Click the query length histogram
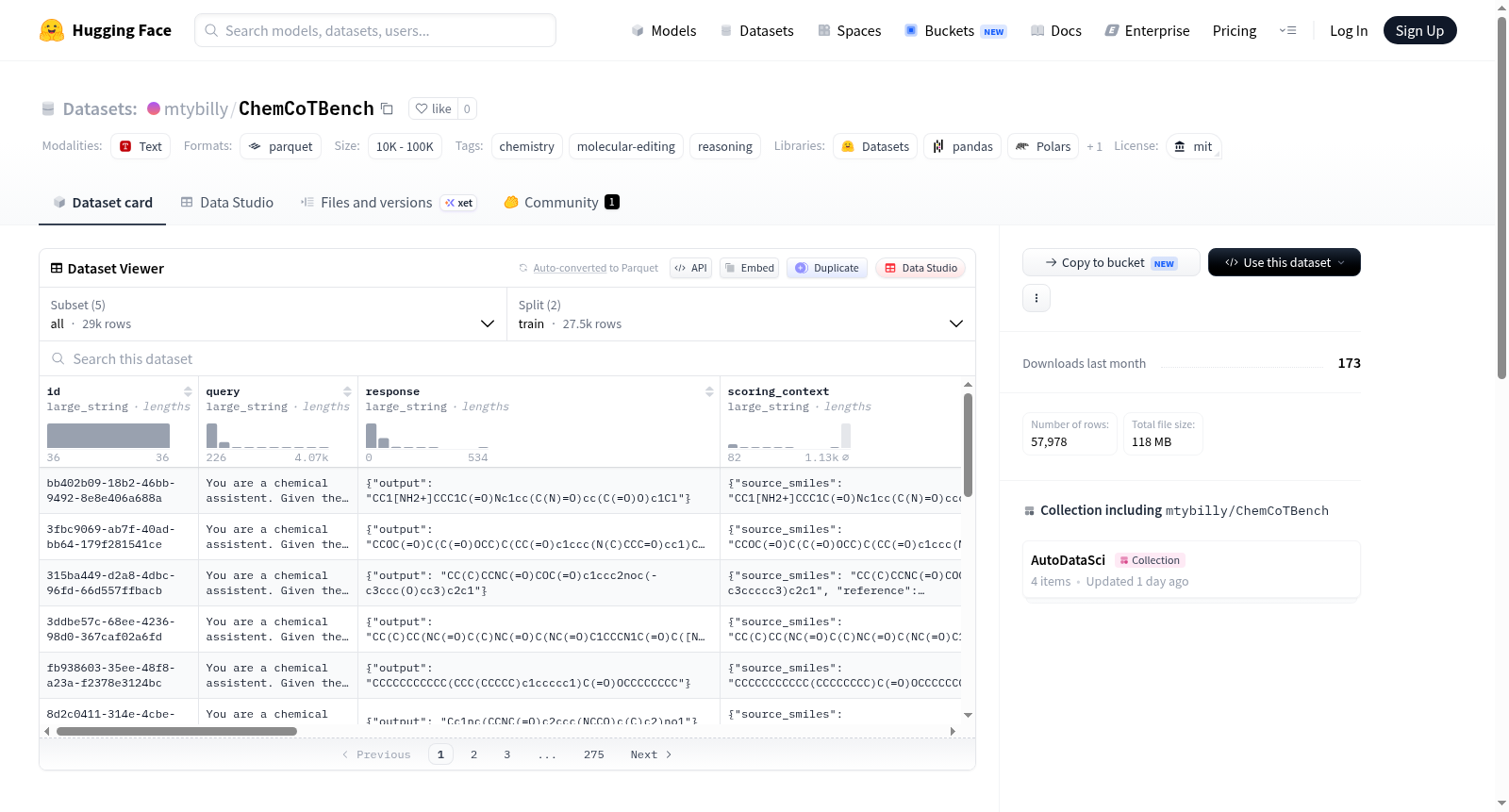1509x812 pixels. pyautogui.click(x=268, y=436)
